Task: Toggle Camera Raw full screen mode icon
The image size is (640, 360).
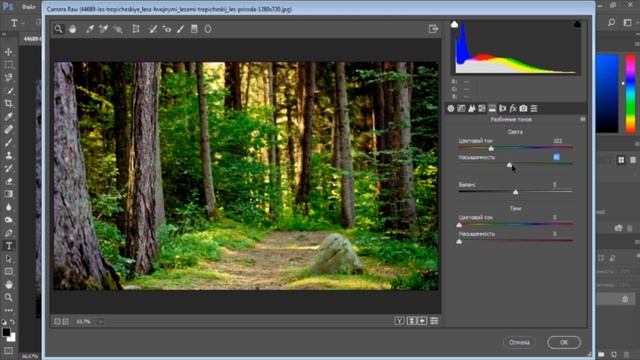Action: click(x=433, y=29)
